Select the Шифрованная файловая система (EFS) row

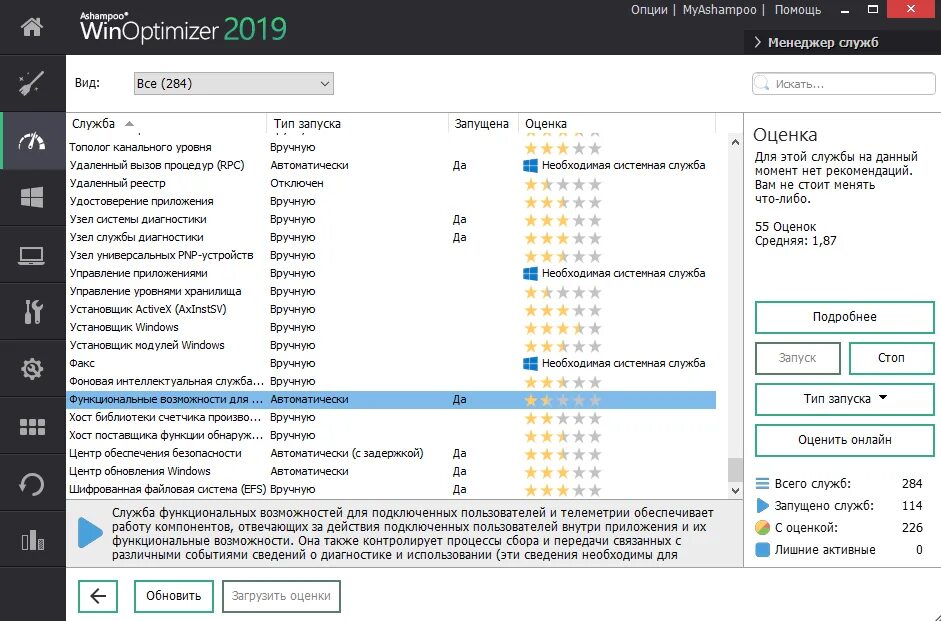tap(391, 490)
